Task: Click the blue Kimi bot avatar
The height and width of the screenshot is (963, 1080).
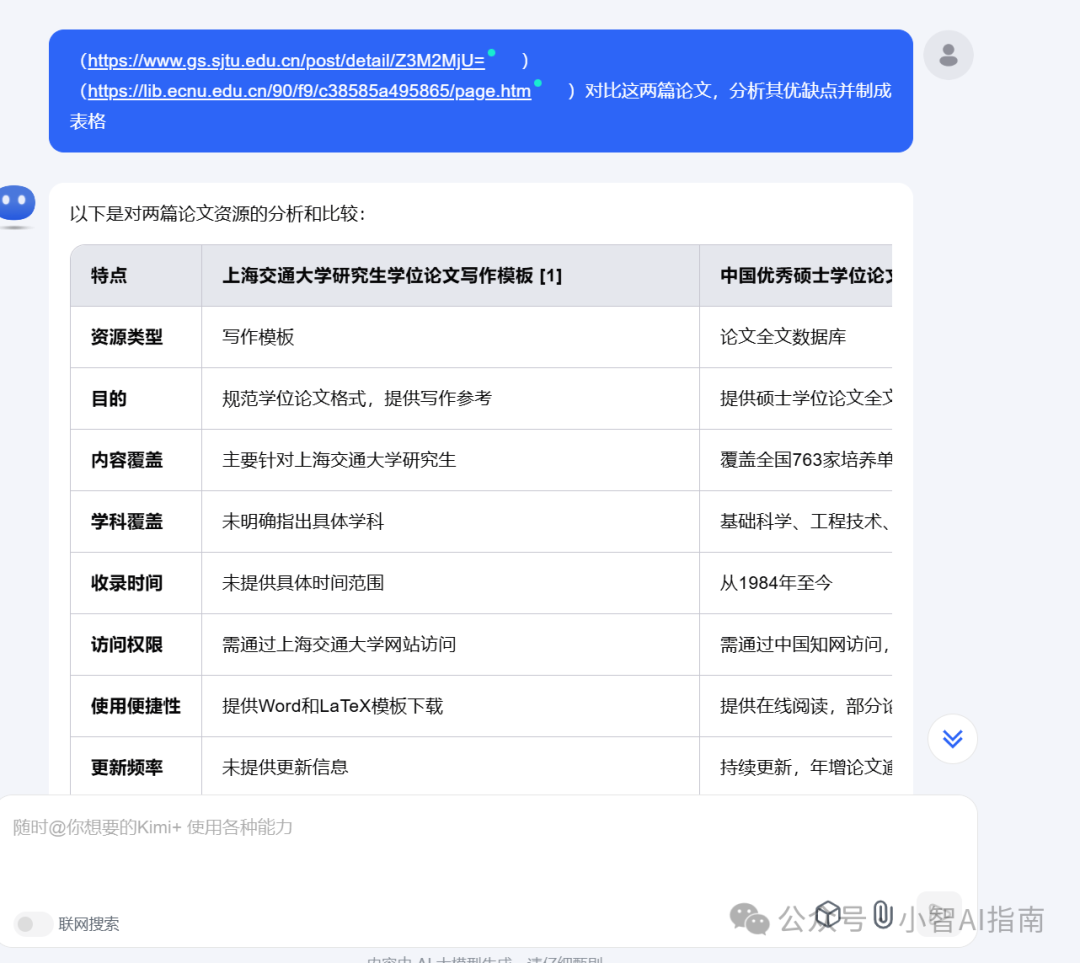Action: click(x=17, y=205)
